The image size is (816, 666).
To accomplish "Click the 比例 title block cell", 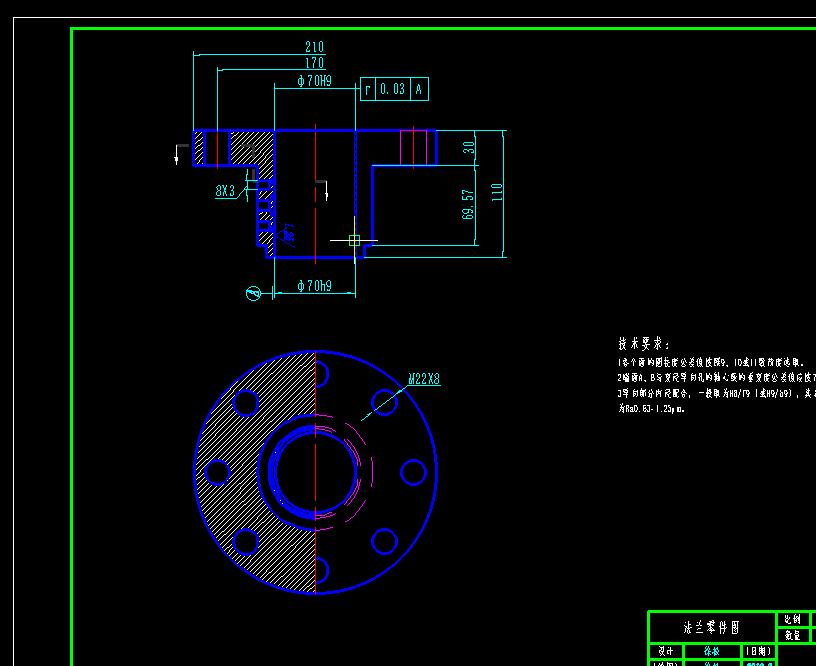I will click(x=792, y=620).
